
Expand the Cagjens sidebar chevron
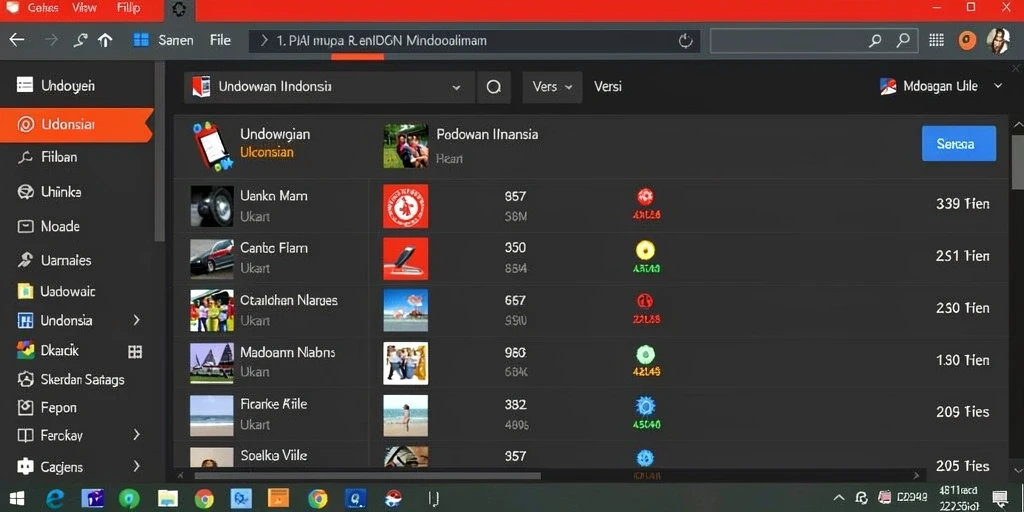tap(136, 466)
